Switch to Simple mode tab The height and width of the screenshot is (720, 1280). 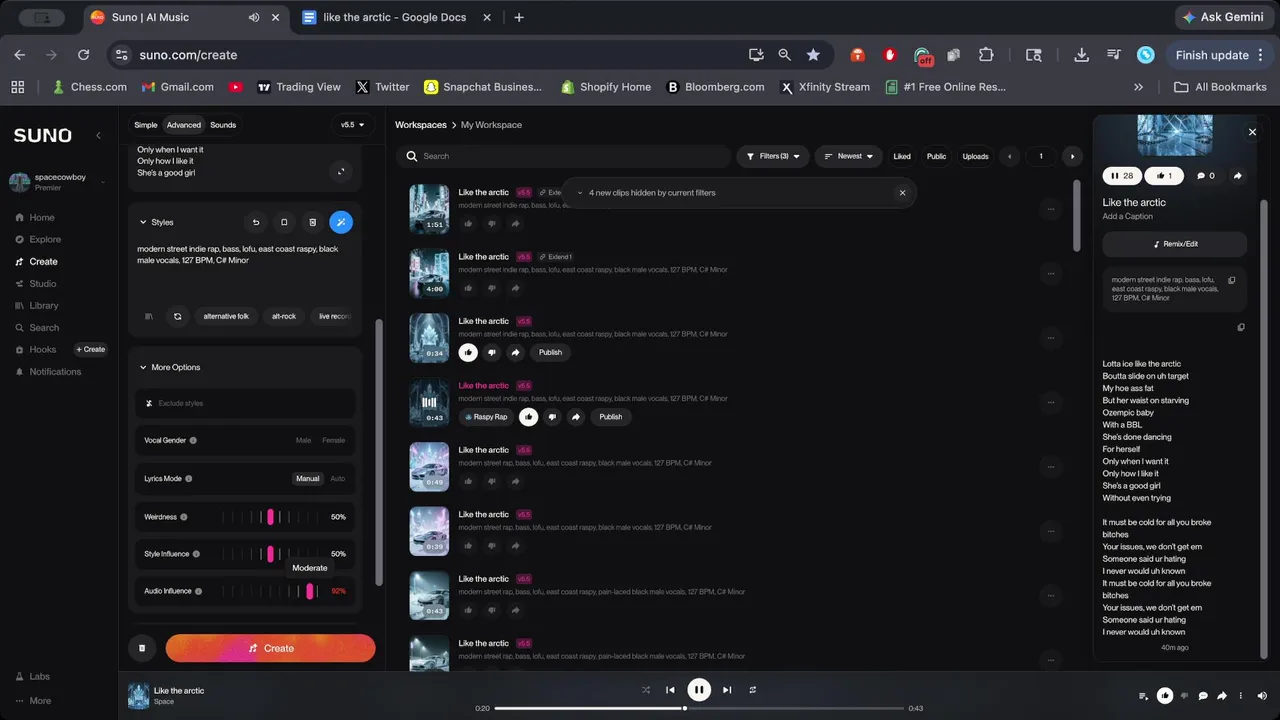(146, 125)
